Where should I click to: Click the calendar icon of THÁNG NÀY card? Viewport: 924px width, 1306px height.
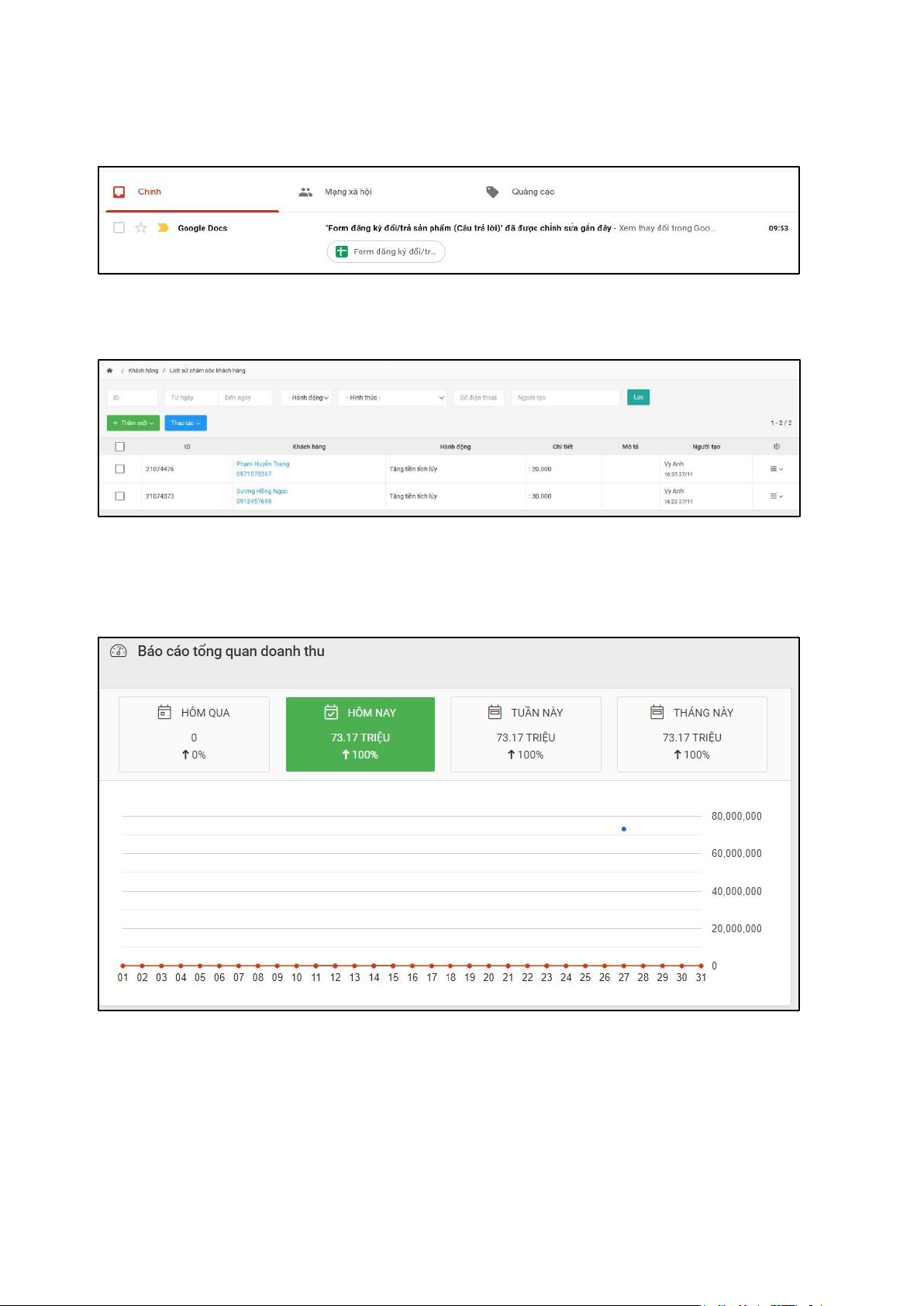click(657, 712)
